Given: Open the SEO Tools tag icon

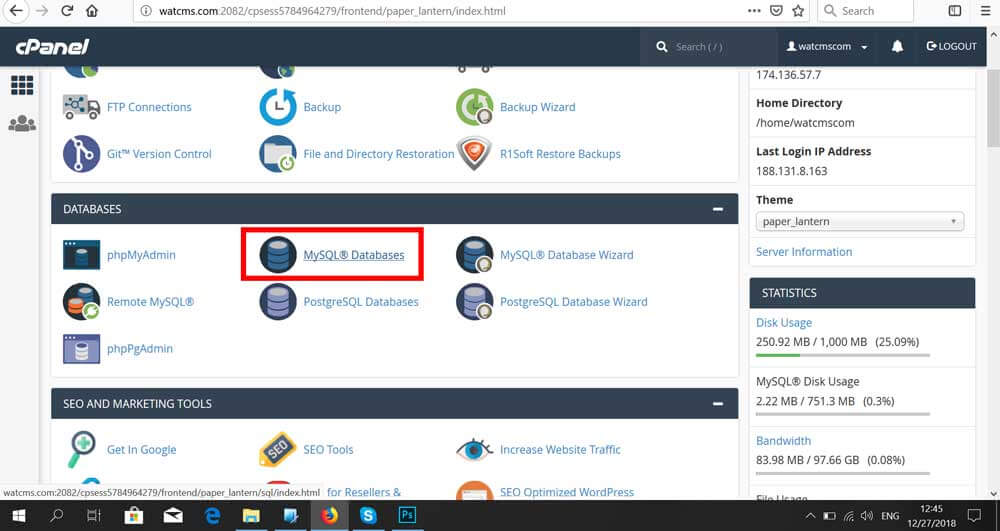Looking at the screenshot, I should [278, 449].
